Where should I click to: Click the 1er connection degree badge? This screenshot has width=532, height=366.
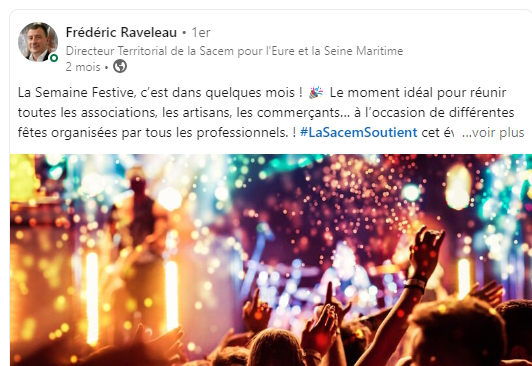(201, 33)
